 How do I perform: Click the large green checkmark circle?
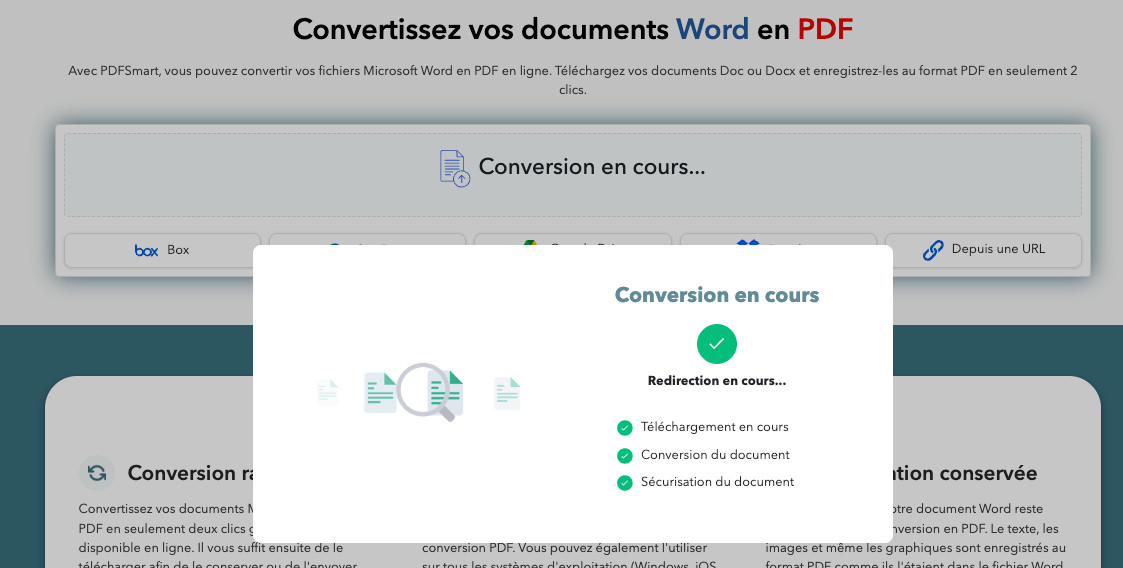pyautogui.click(x=716, y=344)
